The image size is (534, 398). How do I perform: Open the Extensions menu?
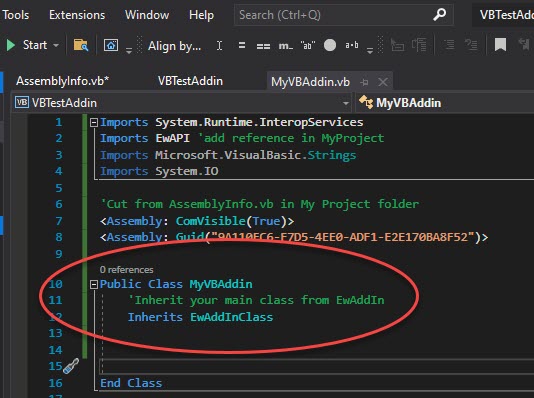pos(77,15)
